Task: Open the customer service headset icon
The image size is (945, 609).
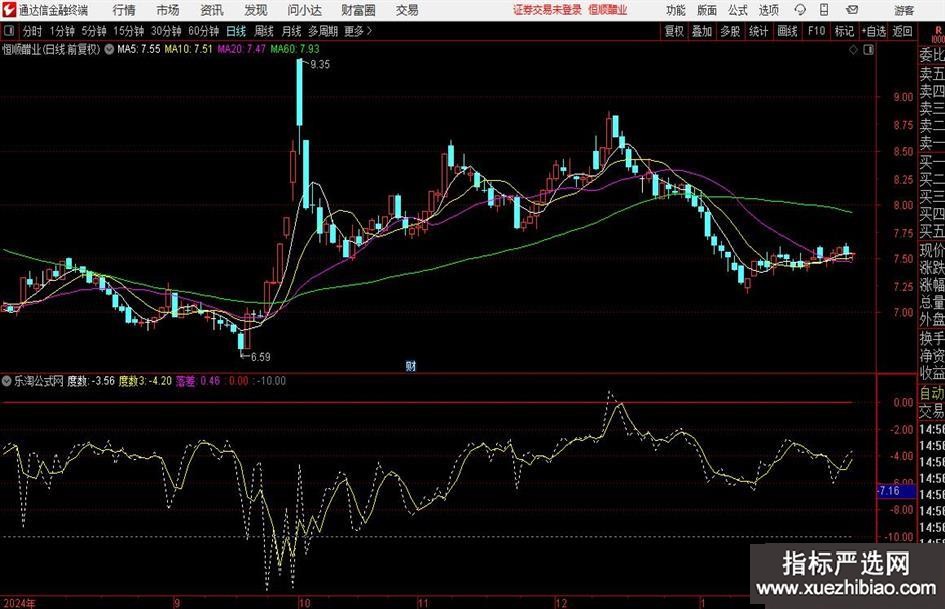Action: pyautogui.click(x=800, y=10)
